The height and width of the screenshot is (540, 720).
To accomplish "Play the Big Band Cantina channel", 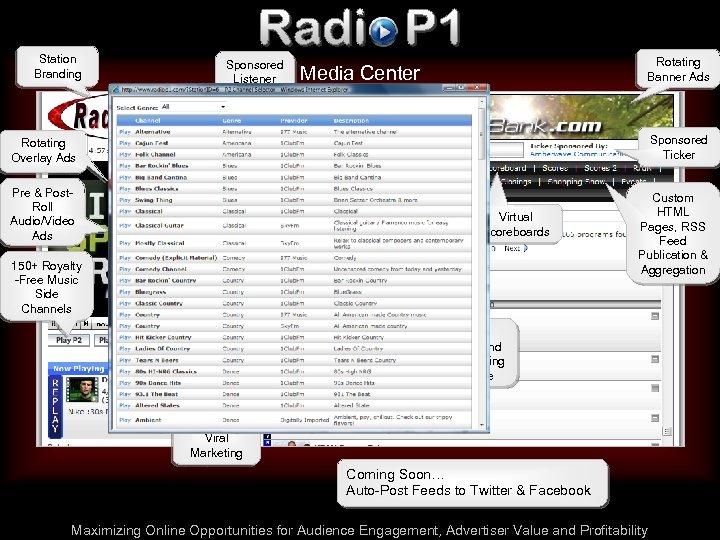I will 125,177.
